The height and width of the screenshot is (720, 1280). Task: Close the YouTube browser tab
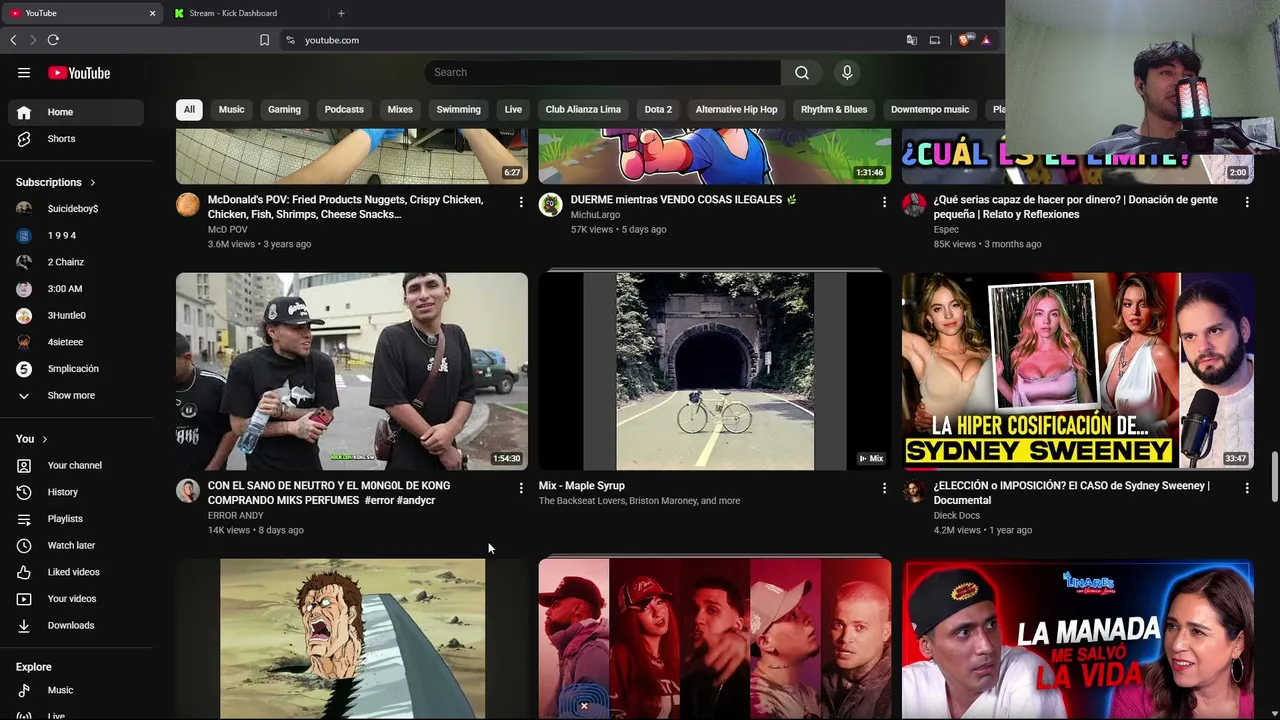pyautogui.click(x=152, y=13)
